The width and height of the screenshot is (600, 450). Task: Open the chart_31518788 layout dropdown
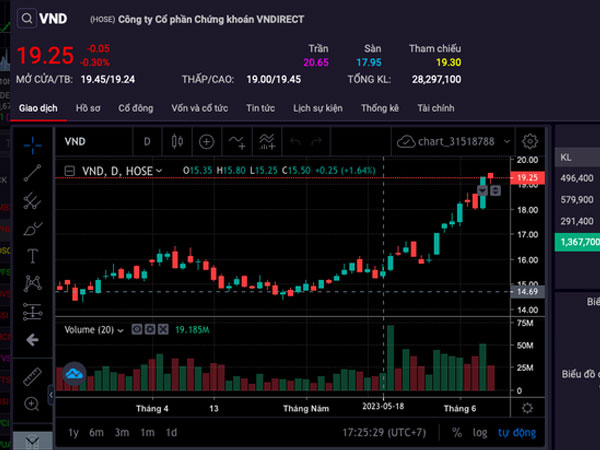(x=507, y=142)
